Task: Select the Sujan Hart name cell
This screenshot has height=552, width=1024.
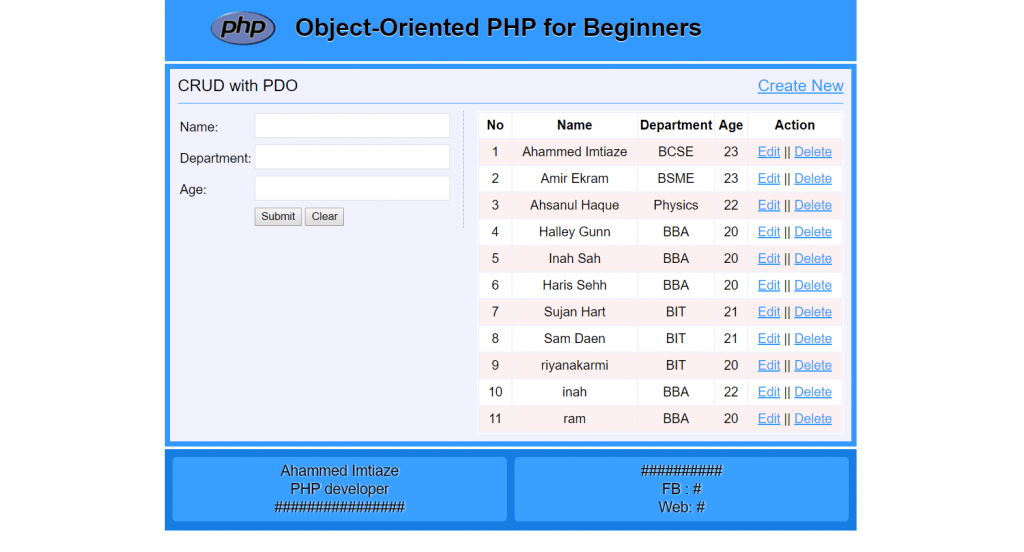Action: [x=575, y=312]
